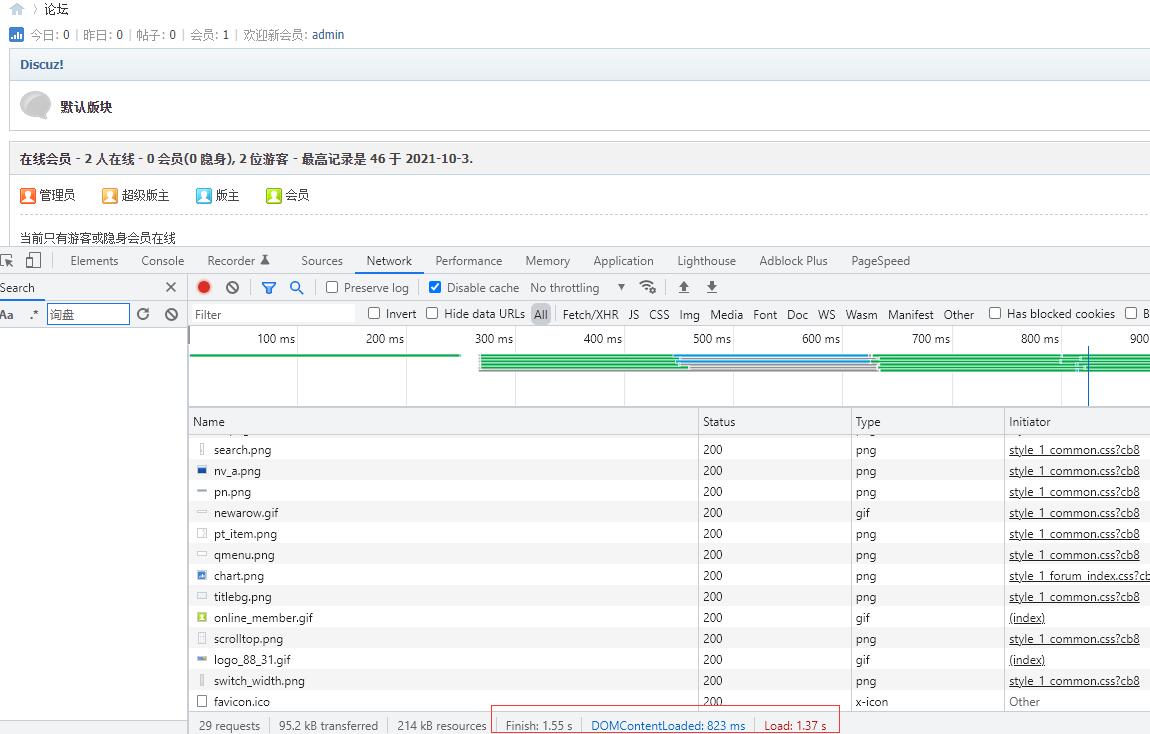
Task: Filter requests by Fetch/XHR type
Action: [x=590, y=315]
